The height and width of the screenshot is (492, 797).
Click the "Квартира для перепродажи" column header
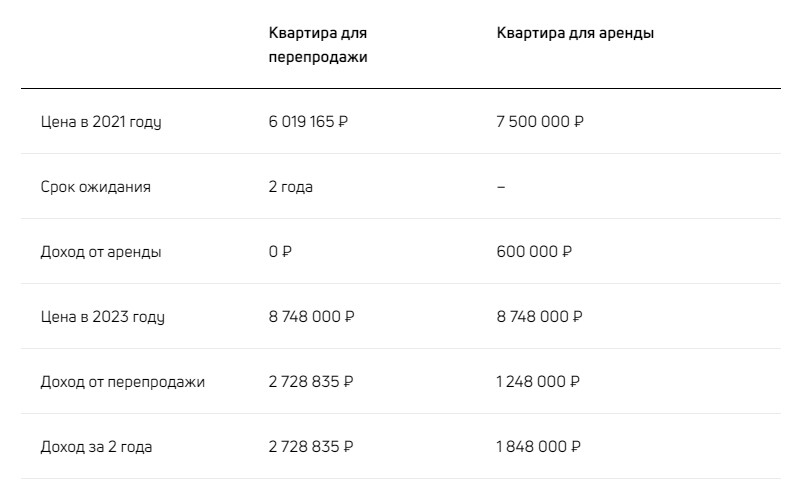tap(318, 45)
